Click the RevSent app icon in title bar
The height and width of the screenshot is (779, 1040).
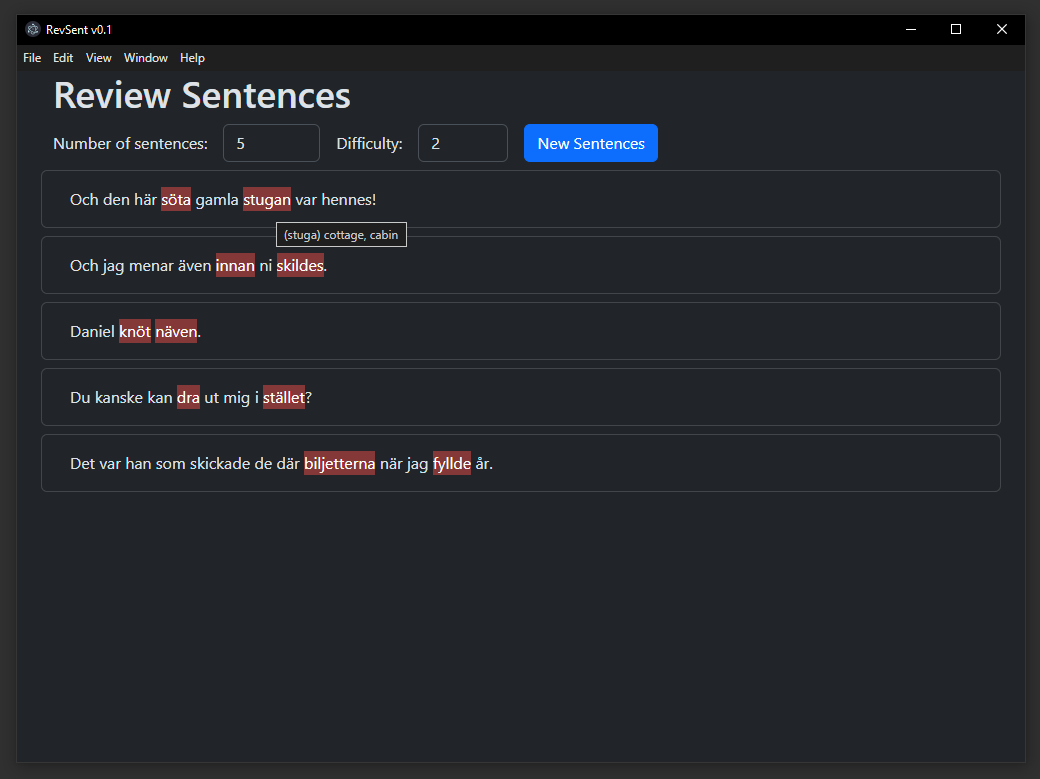[x=32, y=29]
